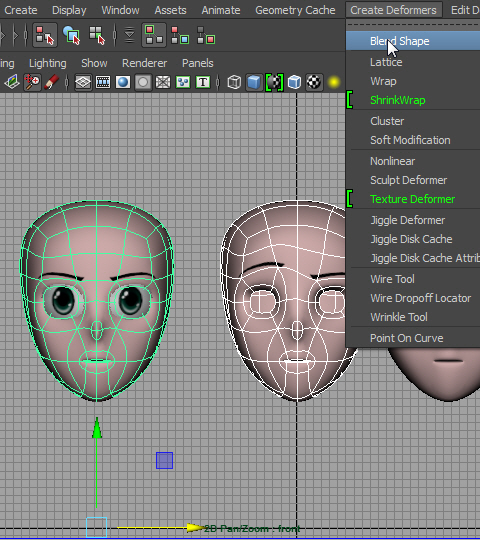Click the image plane icon
This screenshot has width=480, height=540.
click(x=11, y=82)
